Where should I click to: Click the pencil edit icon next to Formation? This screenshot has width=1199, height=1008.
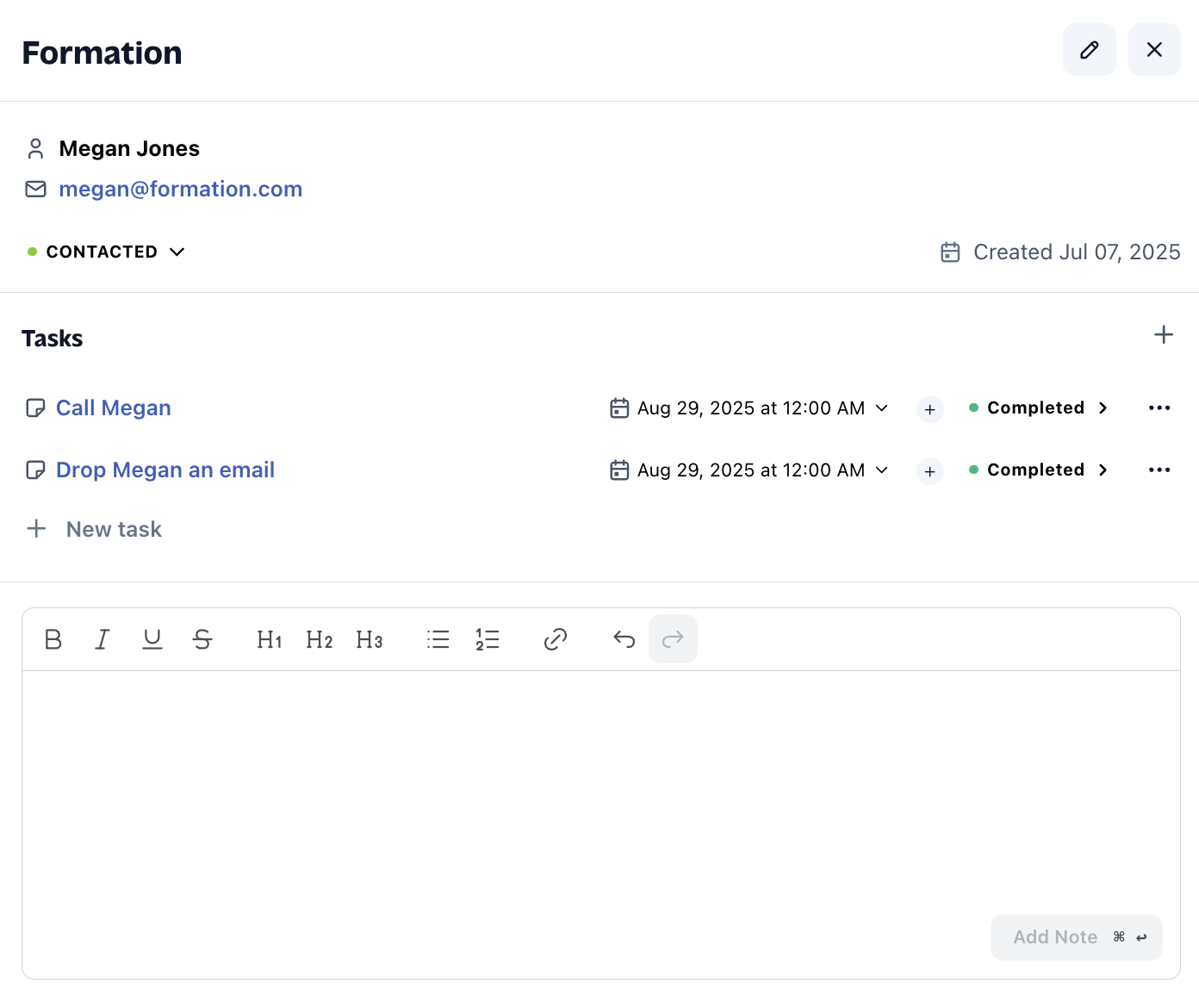click(x=1089, y=50)
